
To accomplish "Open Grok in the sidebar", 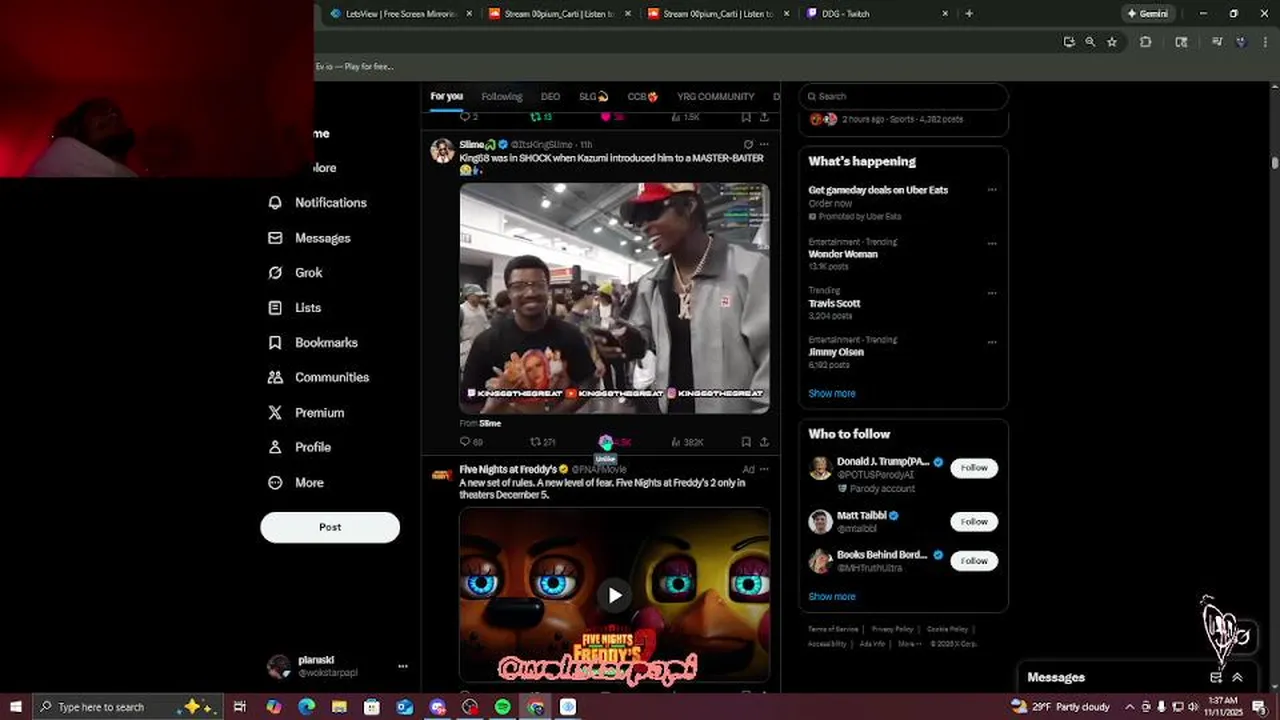I will (295, 273).
